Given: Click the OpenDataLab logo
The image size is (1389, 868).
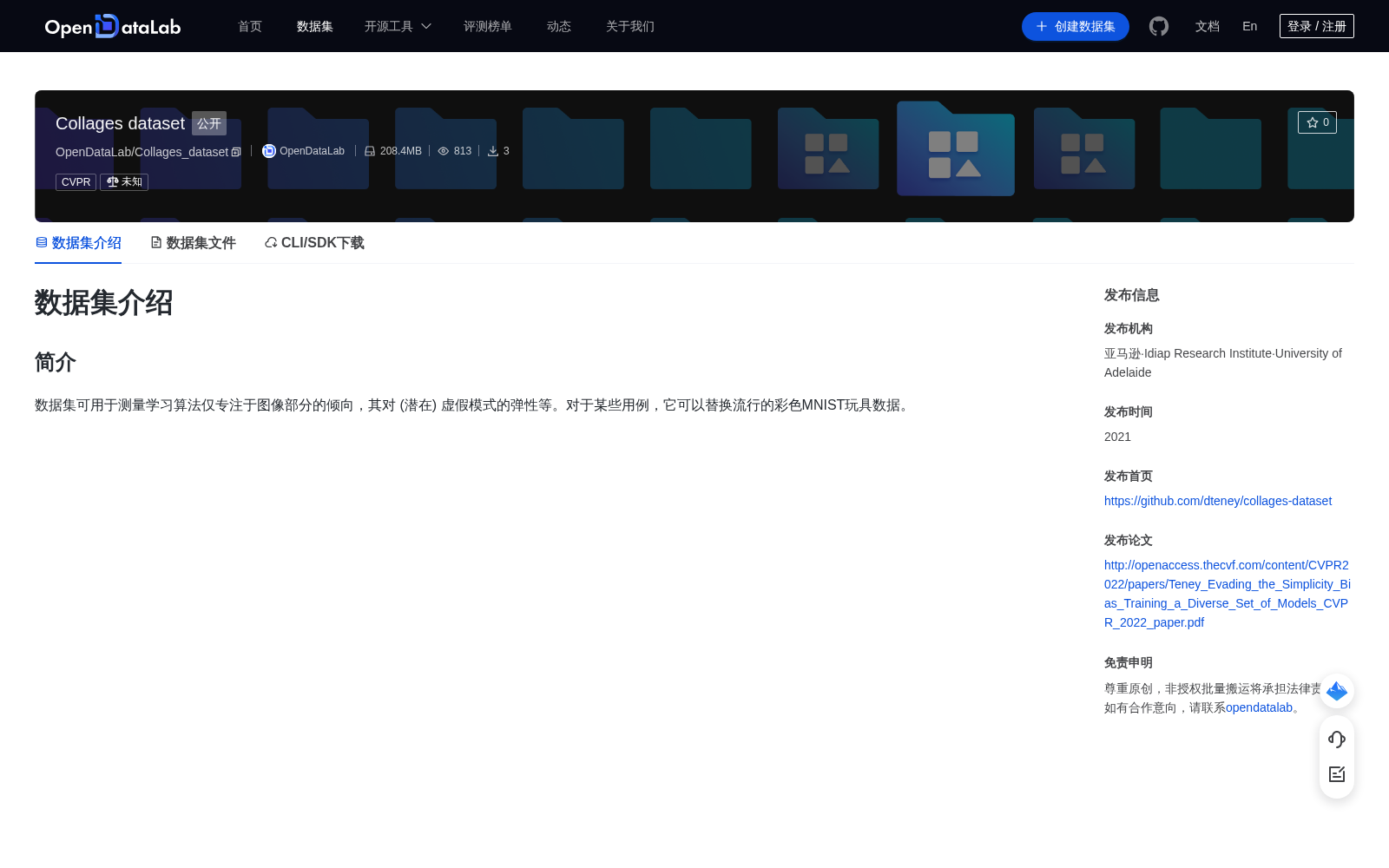Looking at the screenshot, I should [x=113, y=26].
